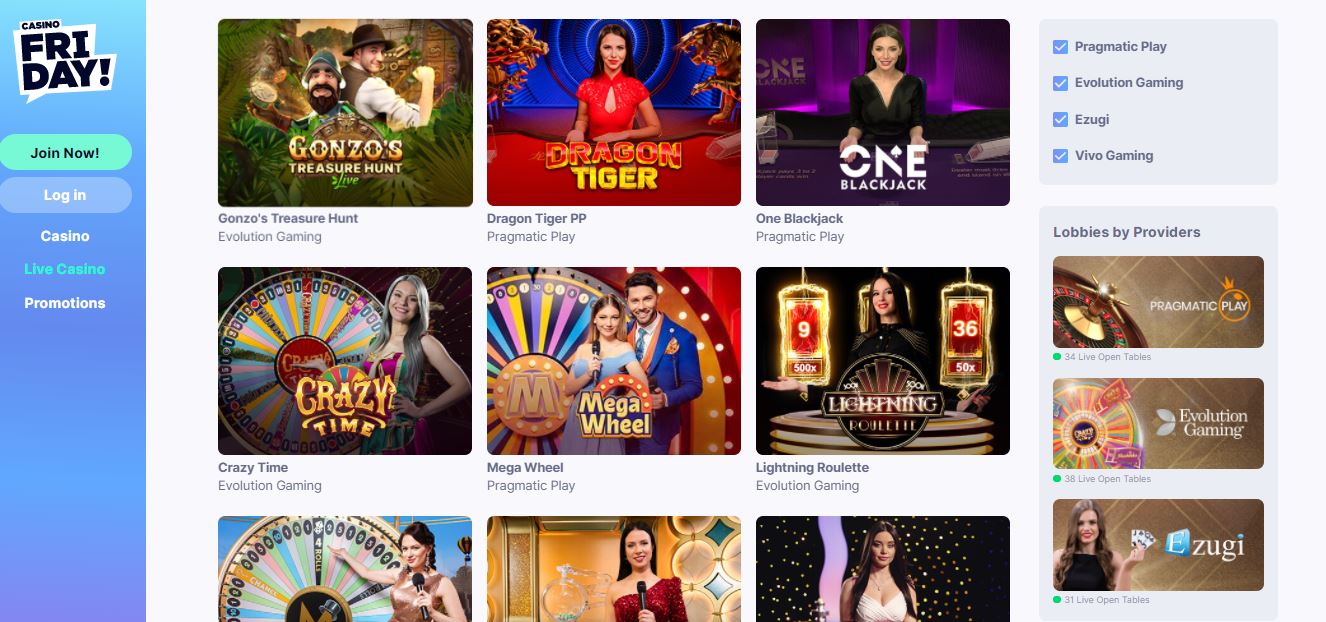Open the One Blackjack game tile
This screenshot has height=622, width=1326.
[x=883, y=113]
